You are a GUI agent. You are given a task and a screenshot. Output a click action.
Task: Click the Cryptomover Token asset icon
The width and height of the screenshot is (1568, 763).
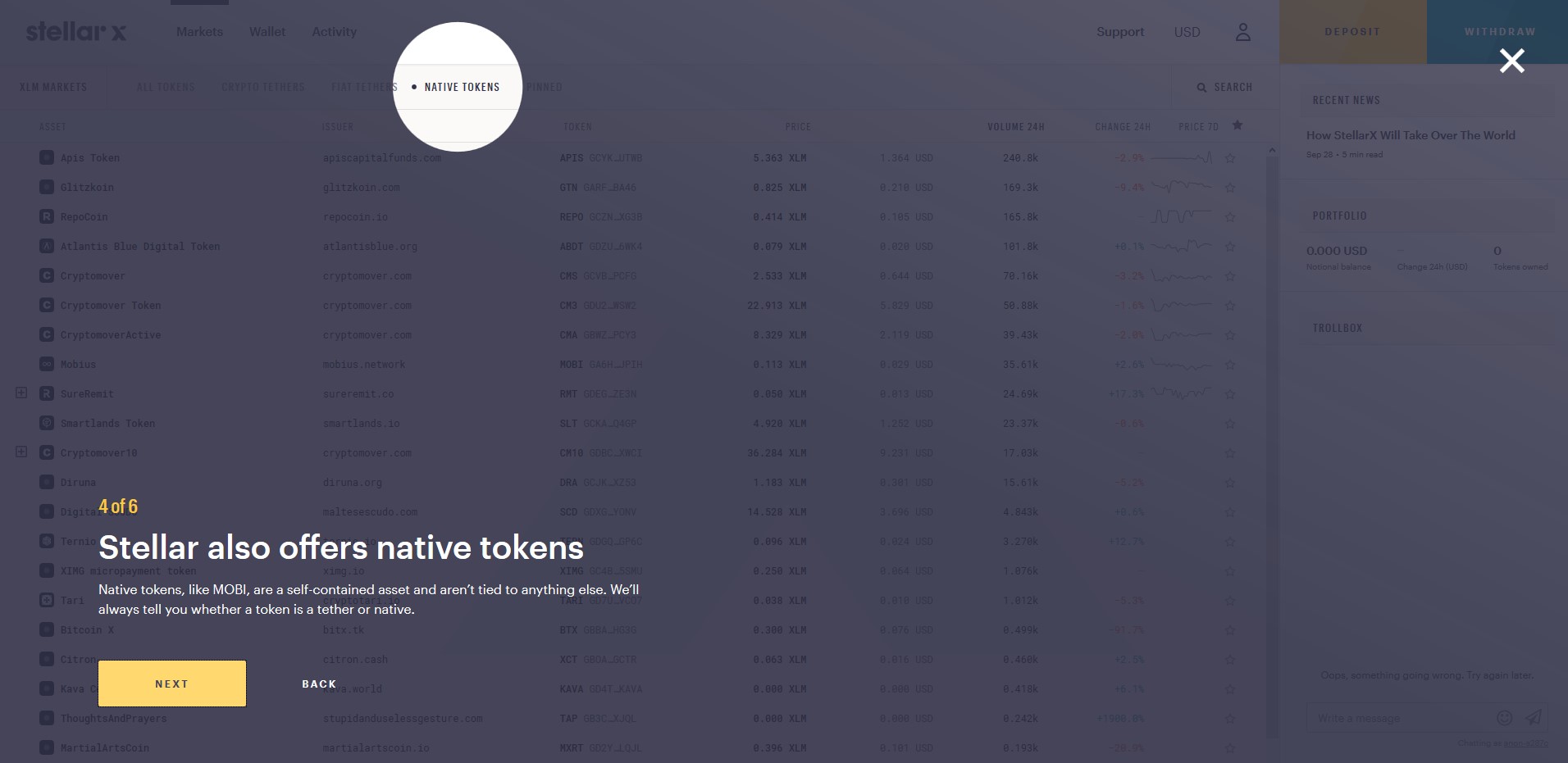47,305
